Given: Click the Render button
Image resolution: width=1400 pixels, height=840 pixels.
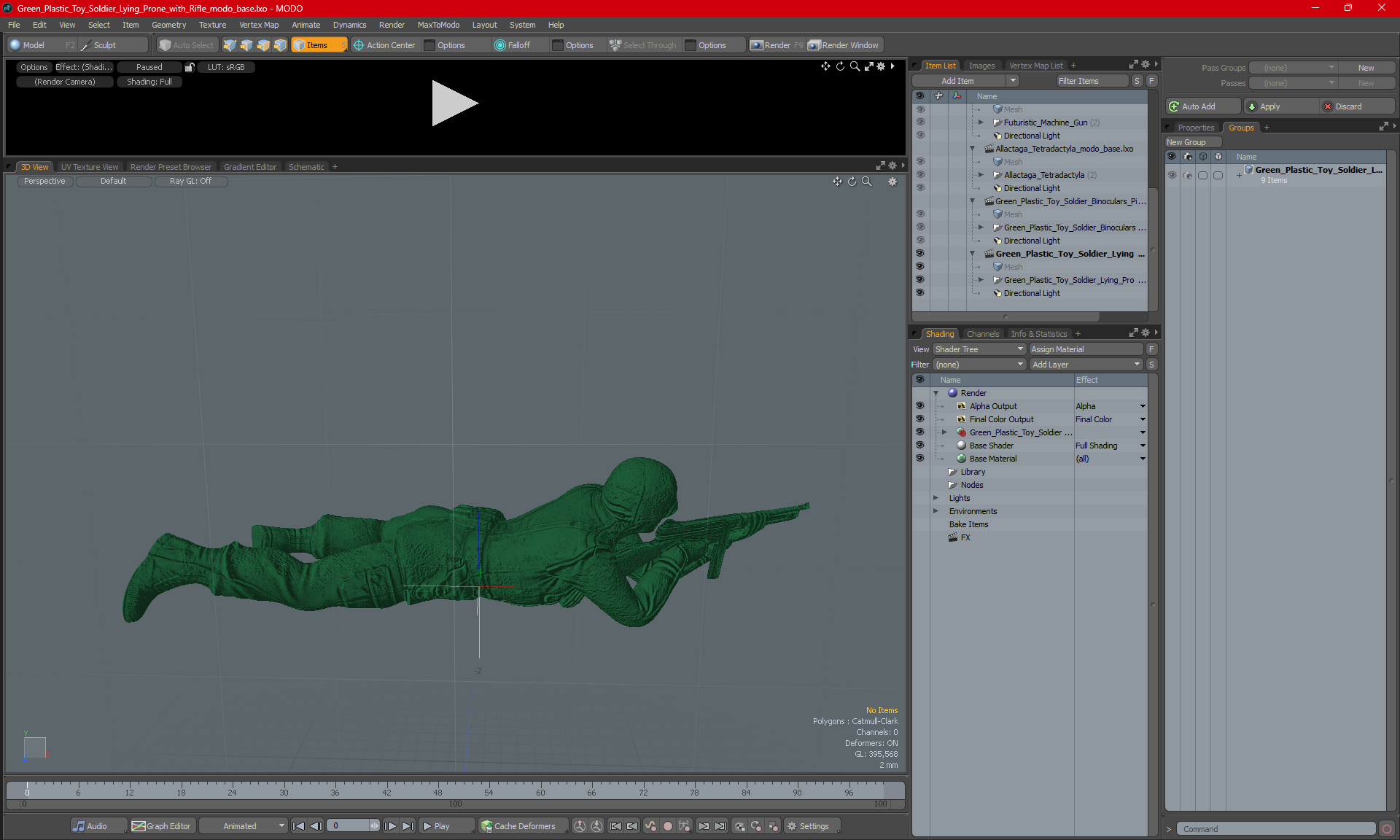Looking at the screenshot, I should (776, 45).
